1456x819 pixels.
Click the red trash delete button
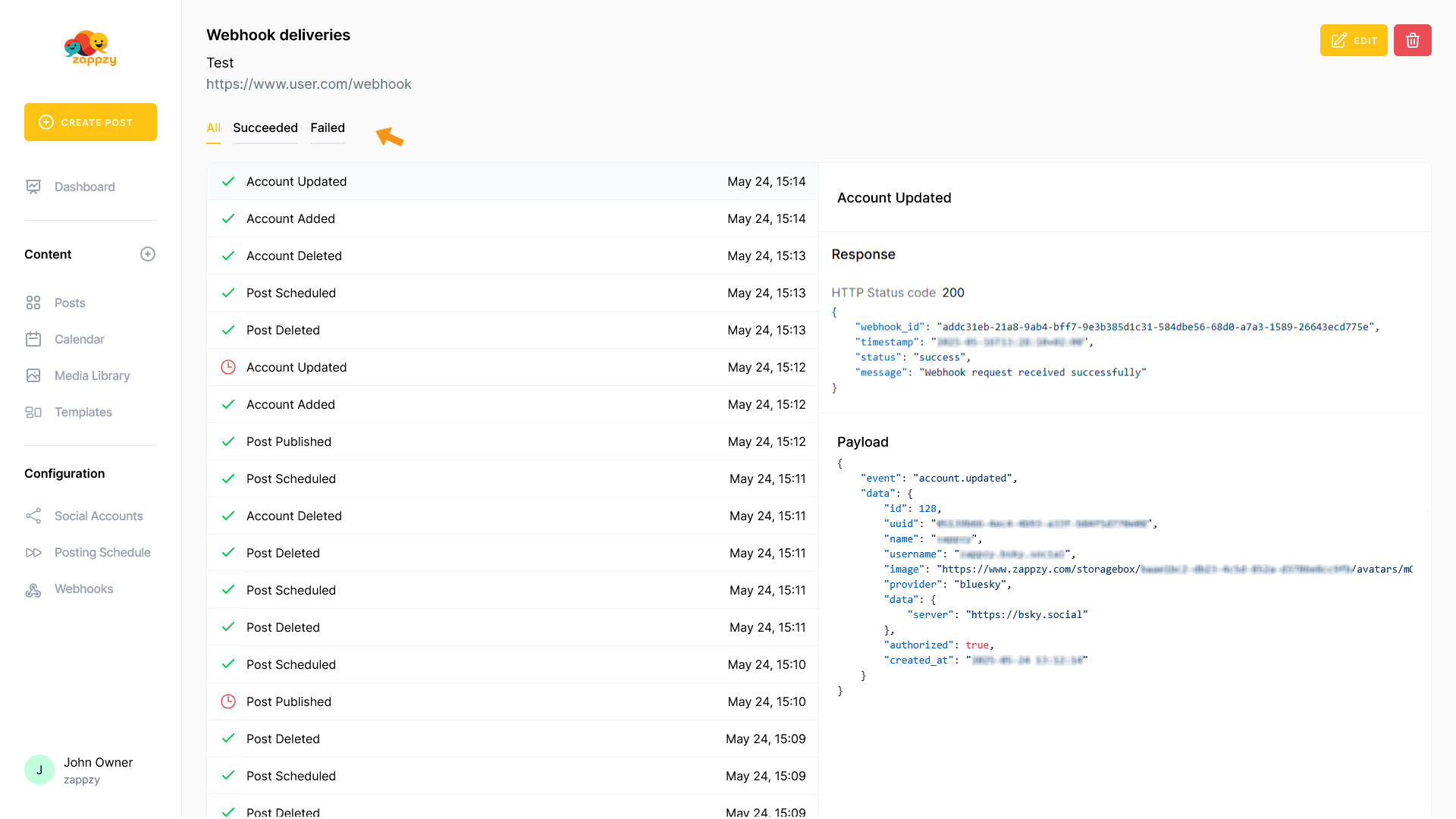coord(1412,40)
